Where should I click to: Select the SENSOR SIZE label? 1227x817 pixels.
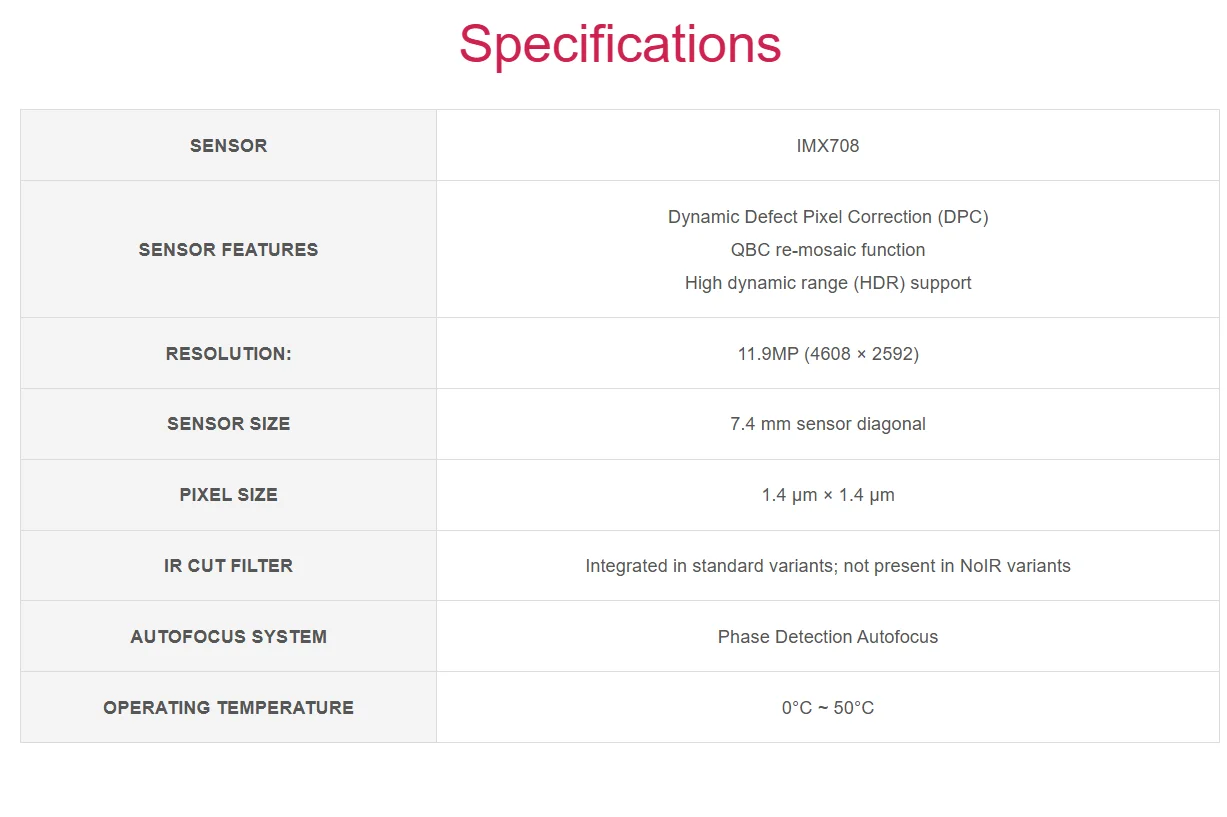(x=228, y=424)
